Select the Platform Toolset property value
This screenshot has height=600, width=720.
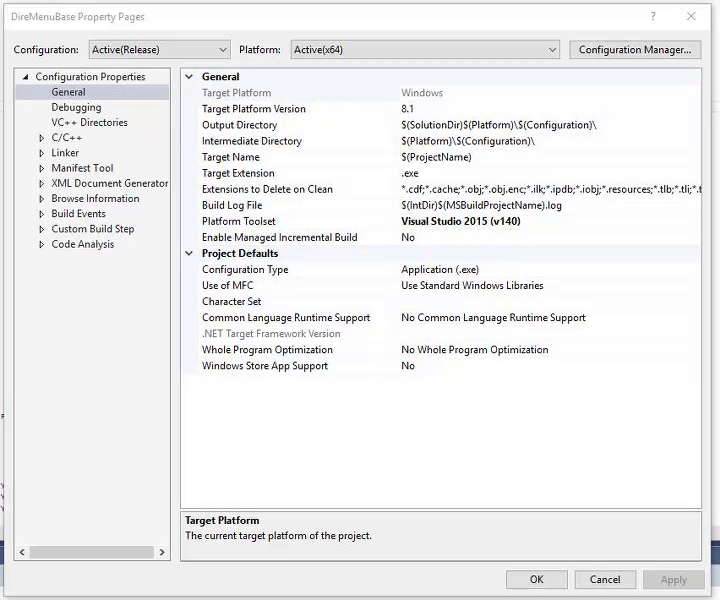460,221
